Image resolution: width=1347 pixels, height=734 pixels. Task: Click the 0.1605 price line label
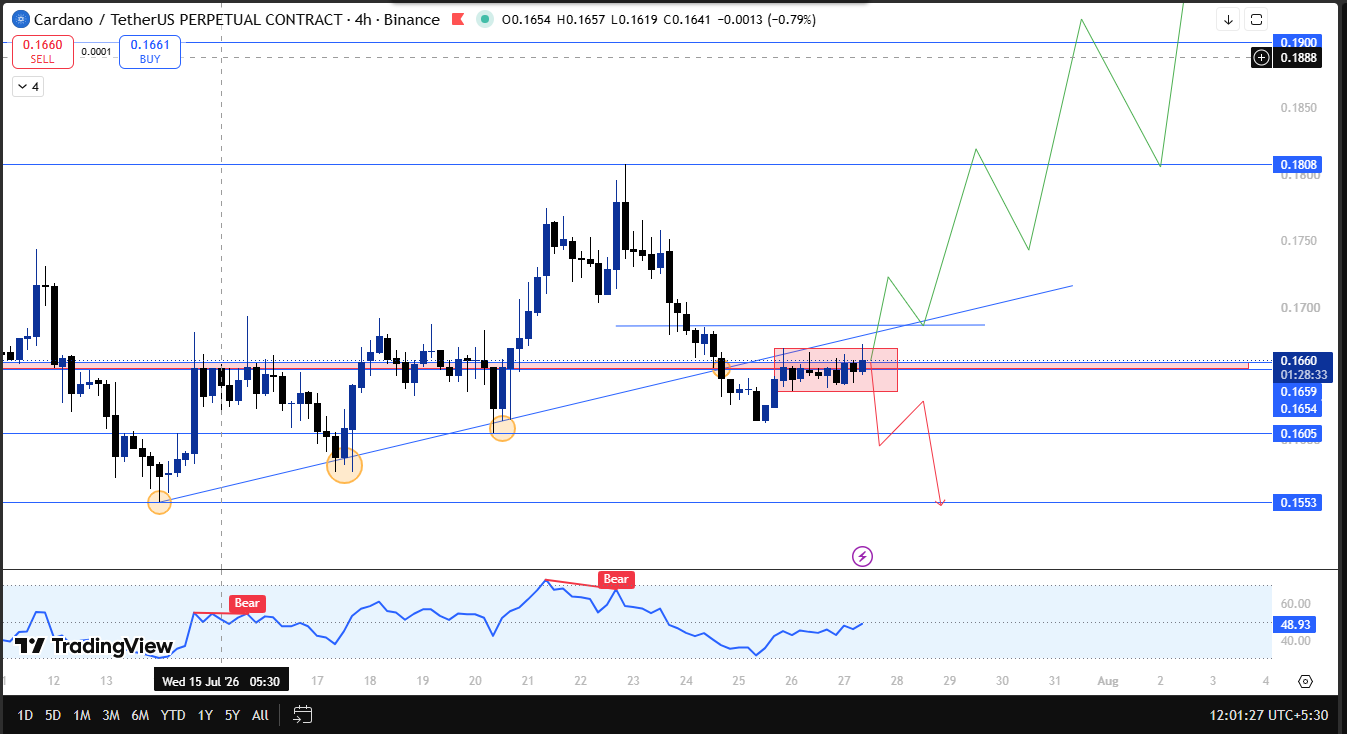tap(1299, 433)
